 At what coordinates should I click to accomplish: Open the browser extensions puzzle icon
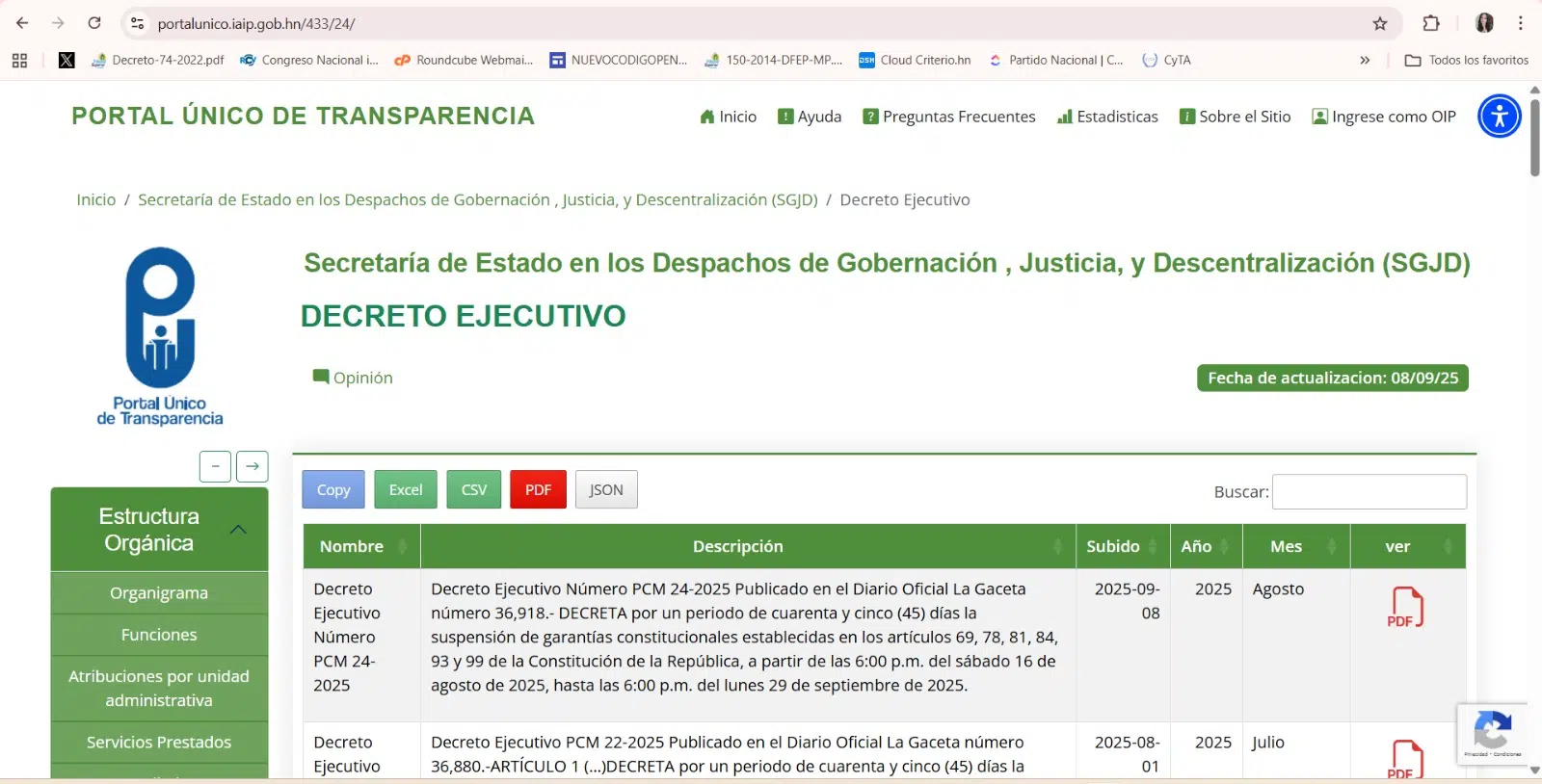pos(1431,23)
